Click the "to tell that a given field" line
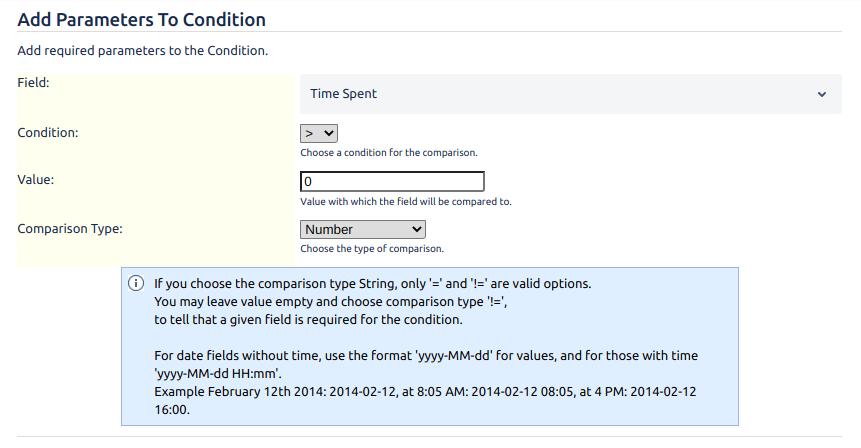Screen dimensions: 861x448 (x=308, y=319)
